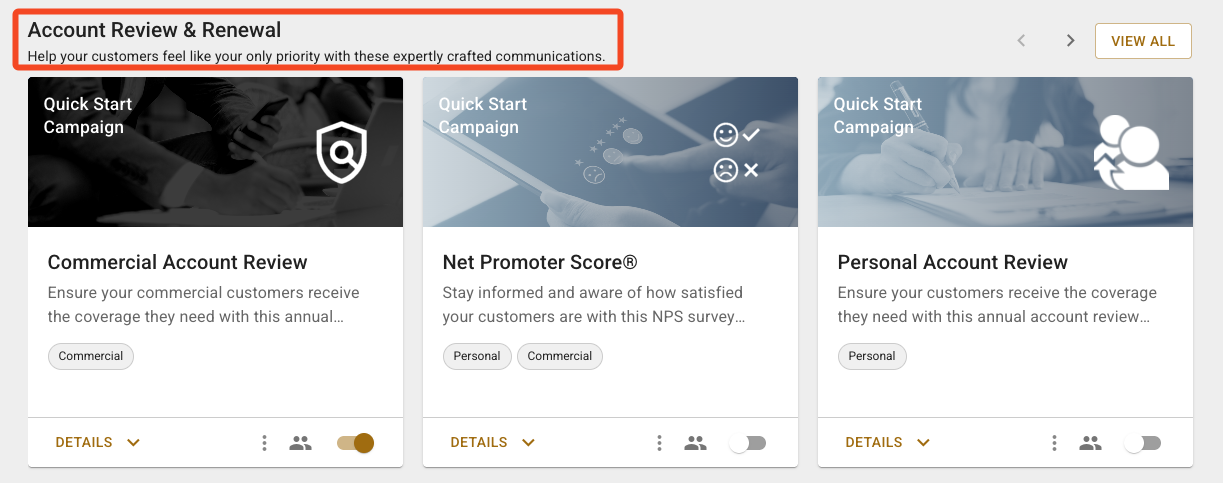
Task: Click the Commercial tag on Net Promoter Score
Action: pos(560,356)
